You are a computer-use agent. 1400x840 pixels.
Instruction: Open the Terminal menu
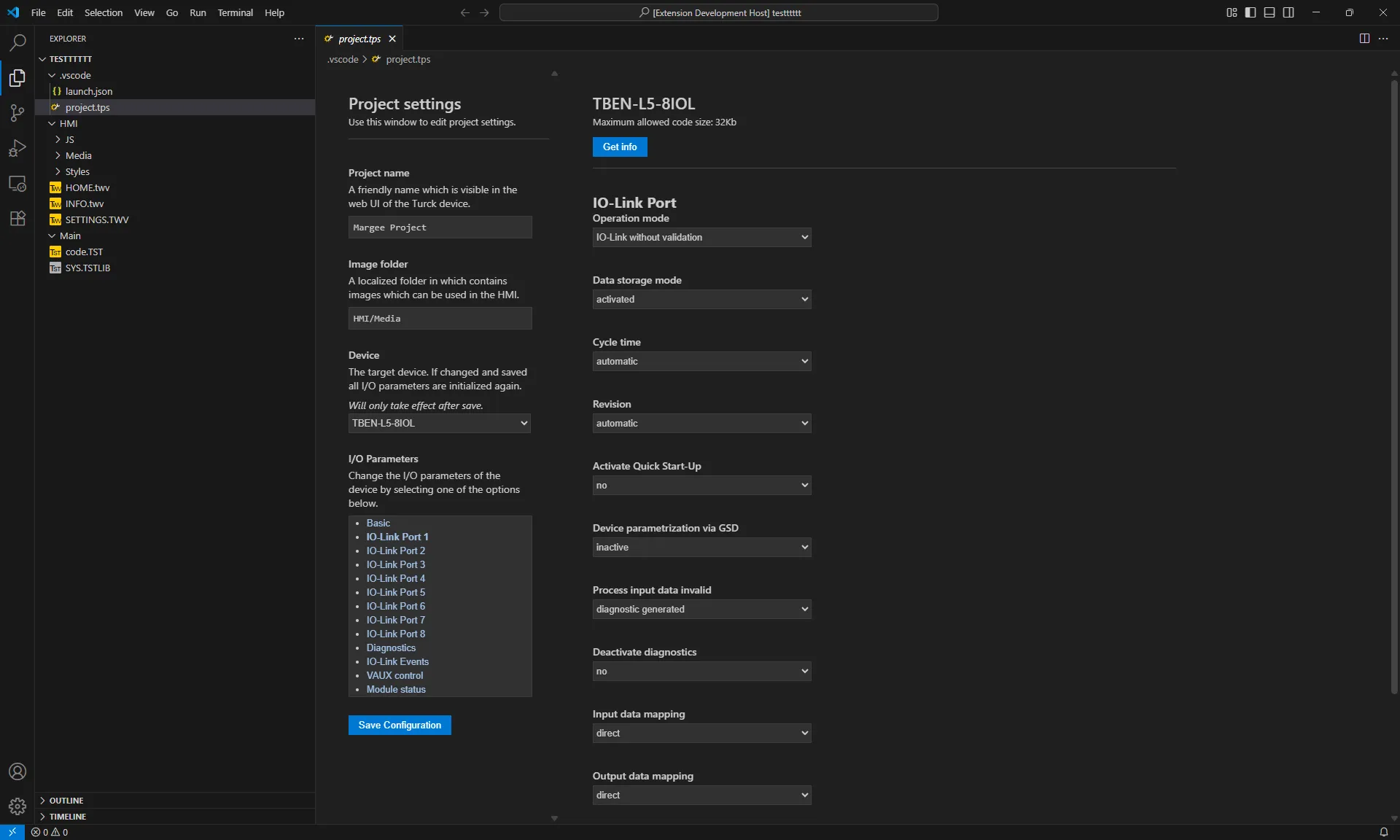(235, 12)
